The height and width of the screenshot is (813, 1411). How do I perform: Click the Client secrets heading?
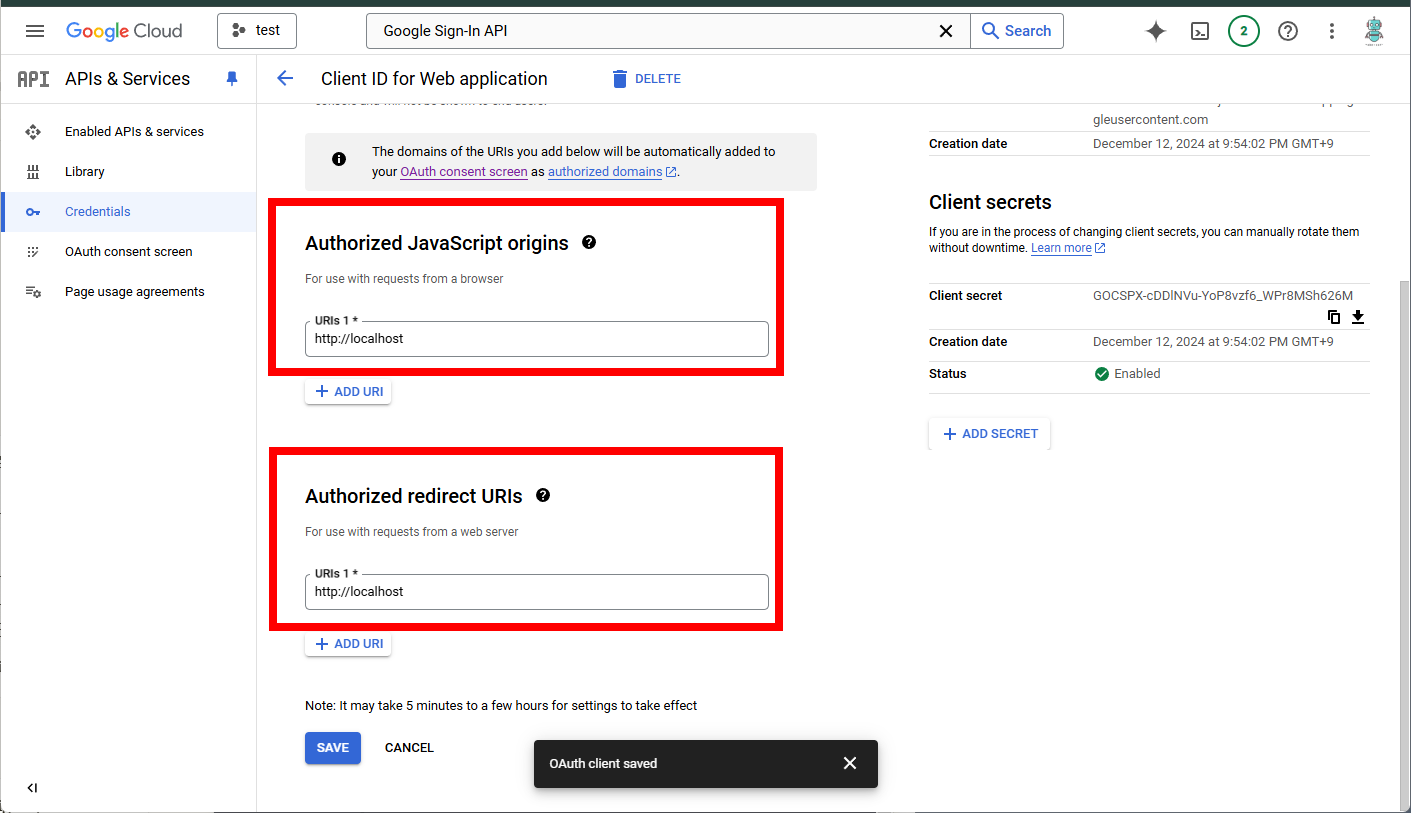[990, 202]
